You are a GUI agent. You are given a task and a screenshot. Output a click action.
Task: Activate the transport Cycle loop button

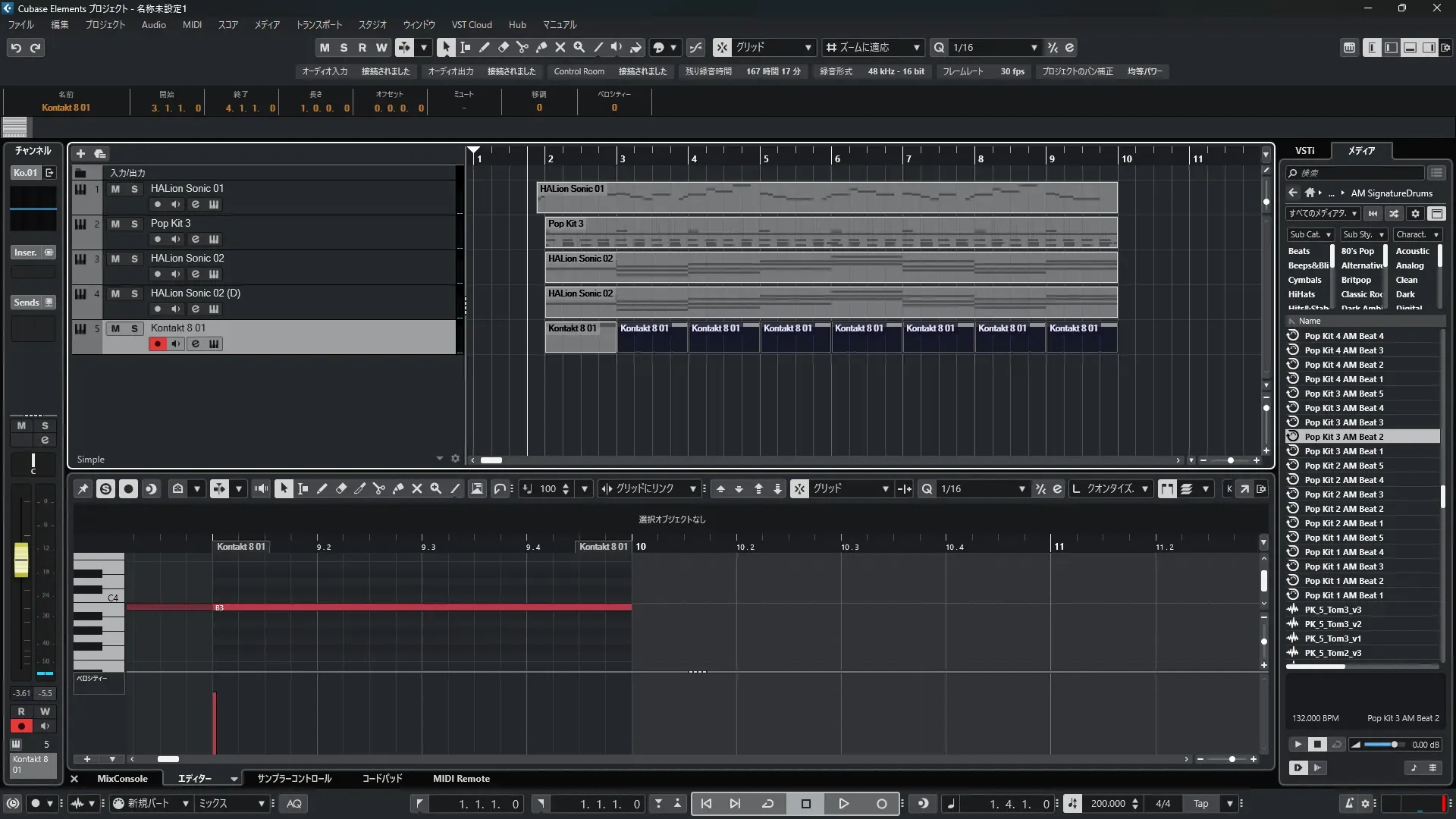coord(767,804)
